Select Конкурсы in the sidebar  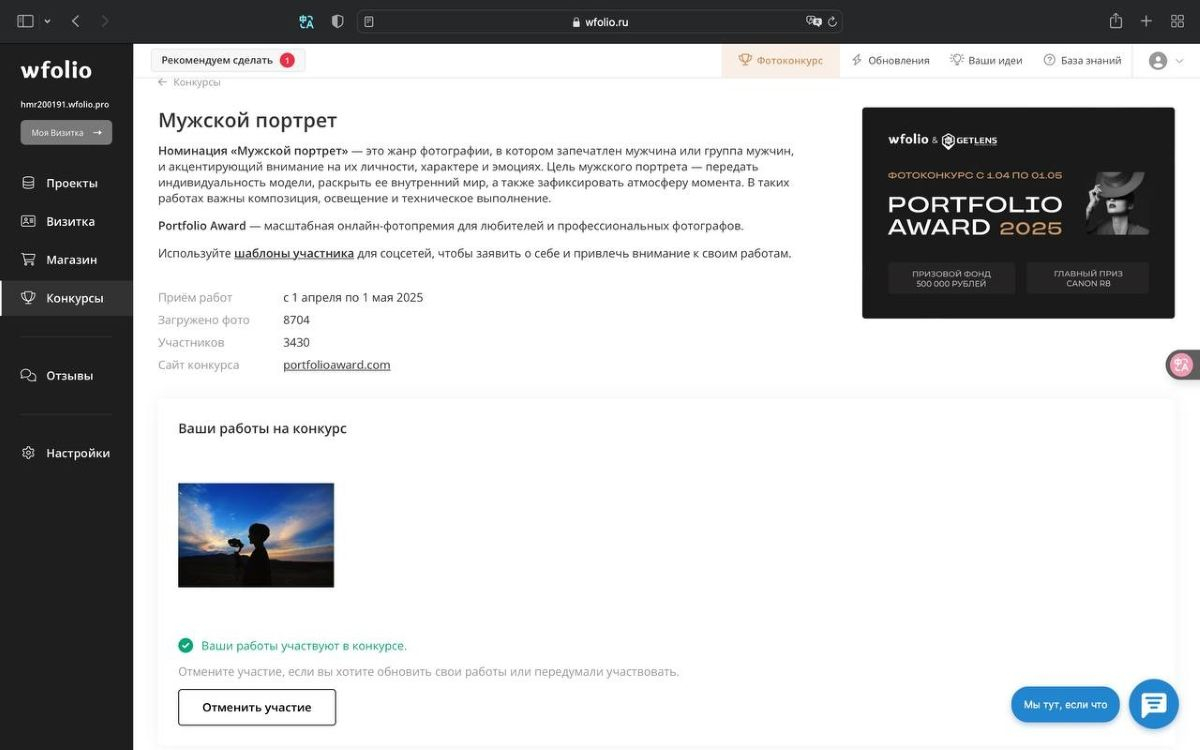tap(66, 298)
